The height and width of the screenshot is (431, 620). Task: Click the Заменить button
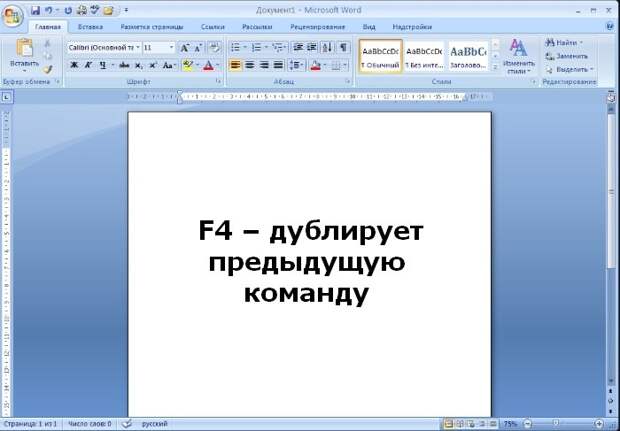(x=567, y=56)
